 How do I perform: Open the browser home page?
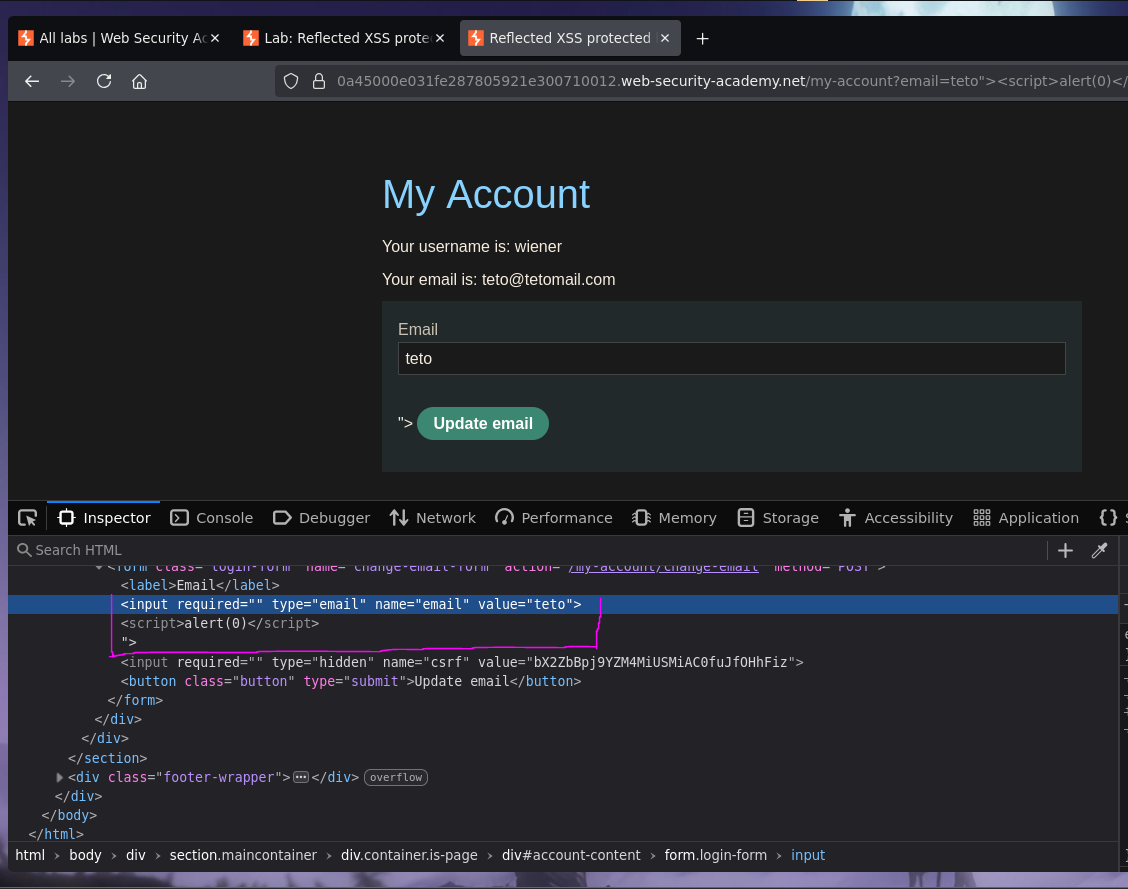(x=140, y=81)
